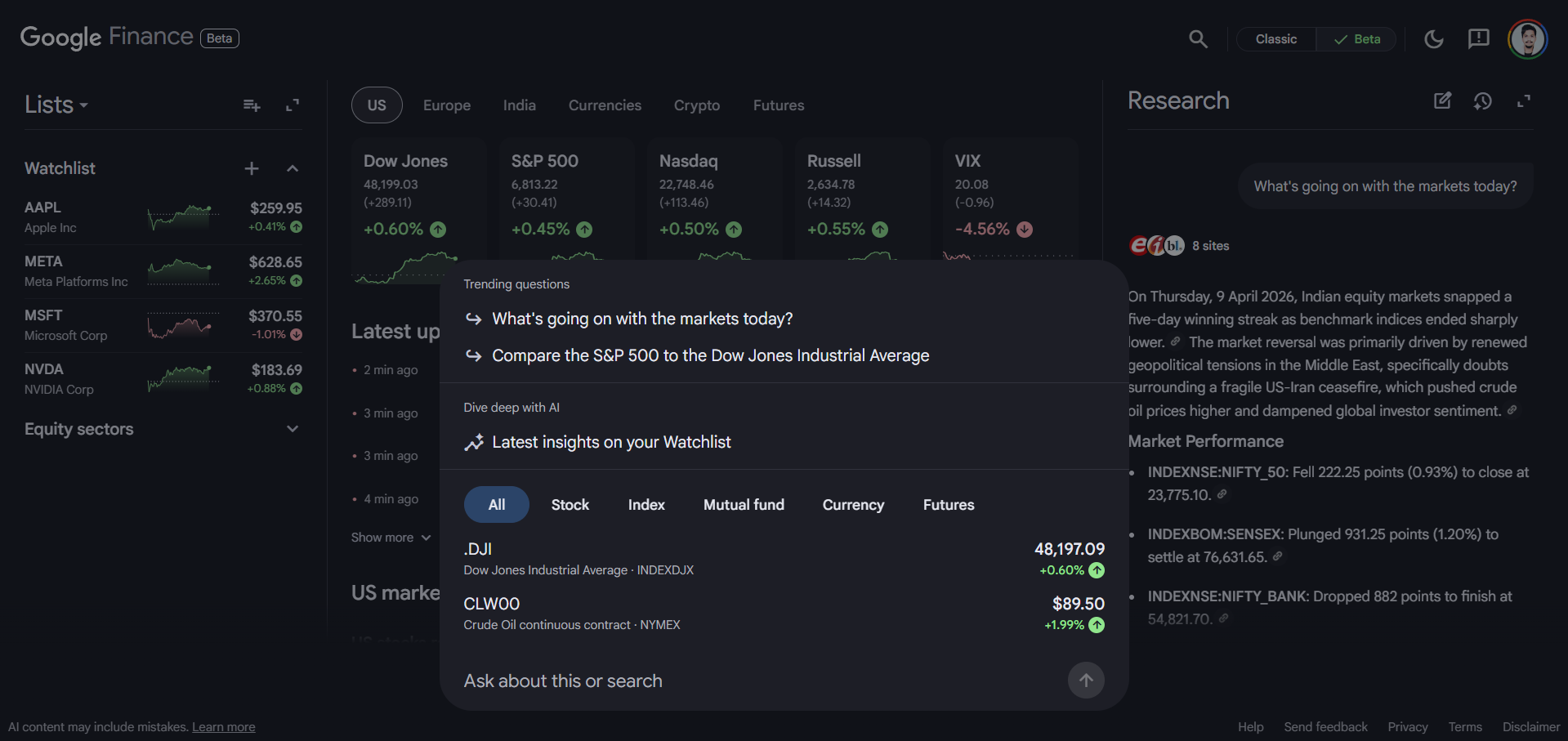Switch to Classic view
Image resolution: width=1568 pixels, height=741 pixels.
[x=1275, y=38]
